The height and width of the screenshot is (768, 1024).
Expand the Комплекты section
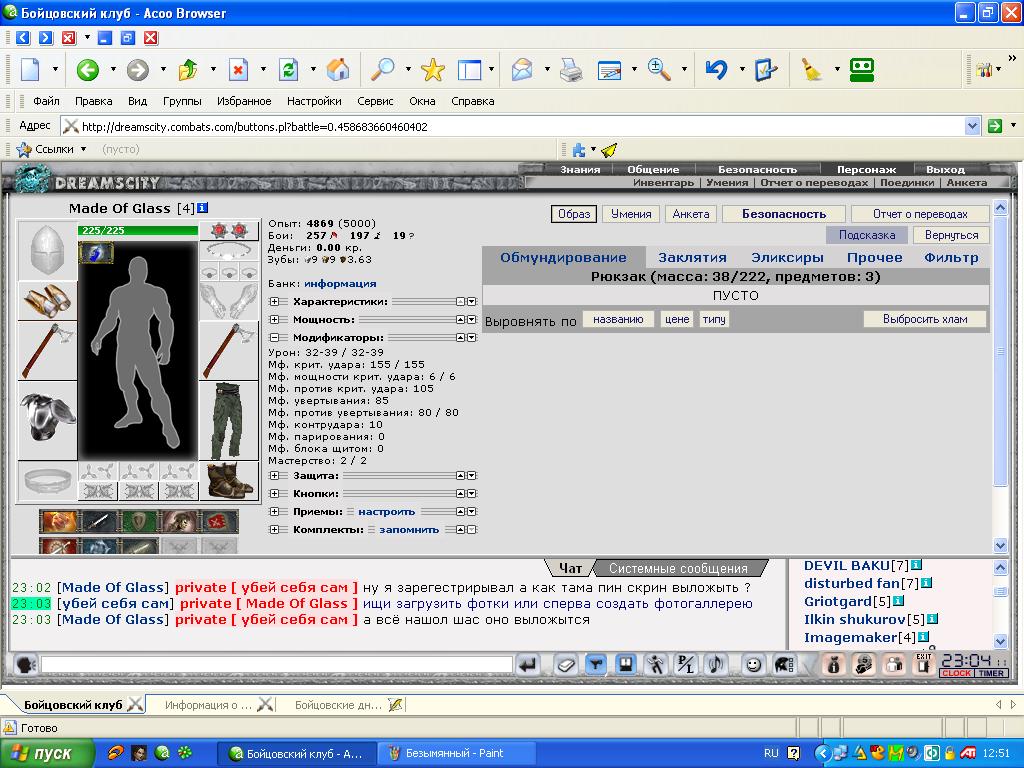(x=274, y=530)
